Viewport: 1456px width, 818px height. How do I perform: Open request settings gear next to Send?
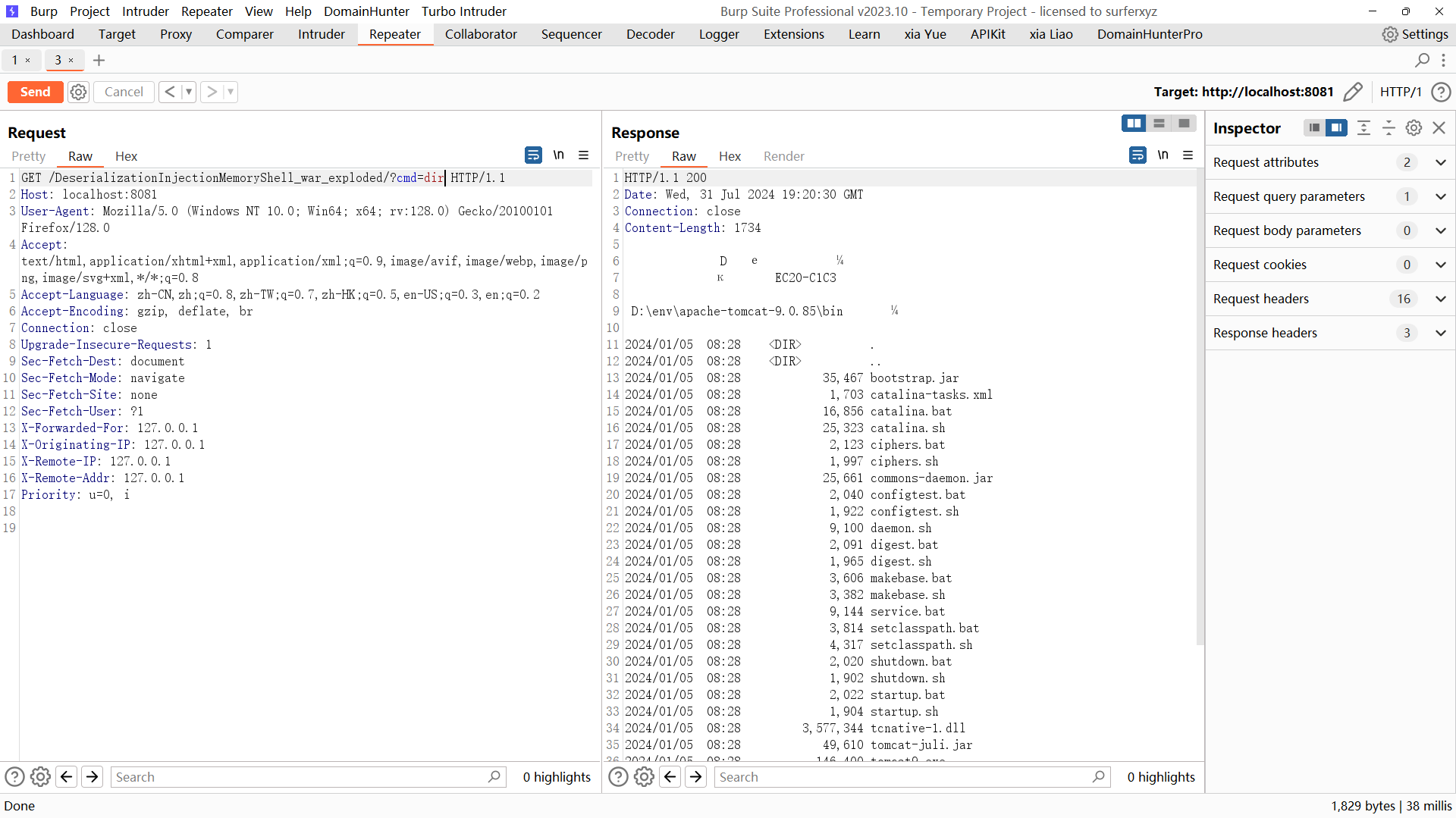pyautogui.click(x=78, y=92)
